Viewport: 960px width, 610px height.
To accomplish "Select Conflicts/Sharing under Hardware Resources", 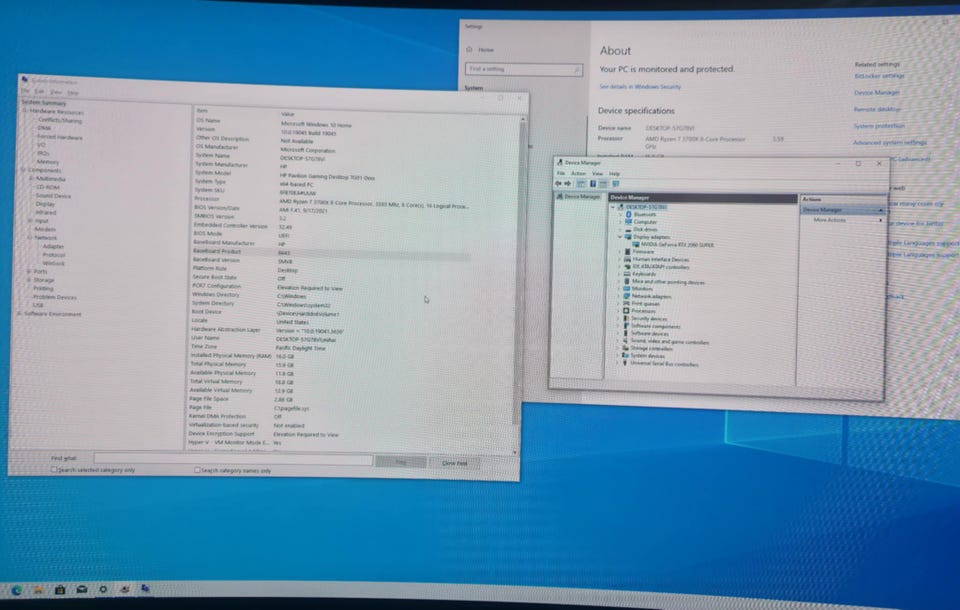I will (x=60, y=120).
